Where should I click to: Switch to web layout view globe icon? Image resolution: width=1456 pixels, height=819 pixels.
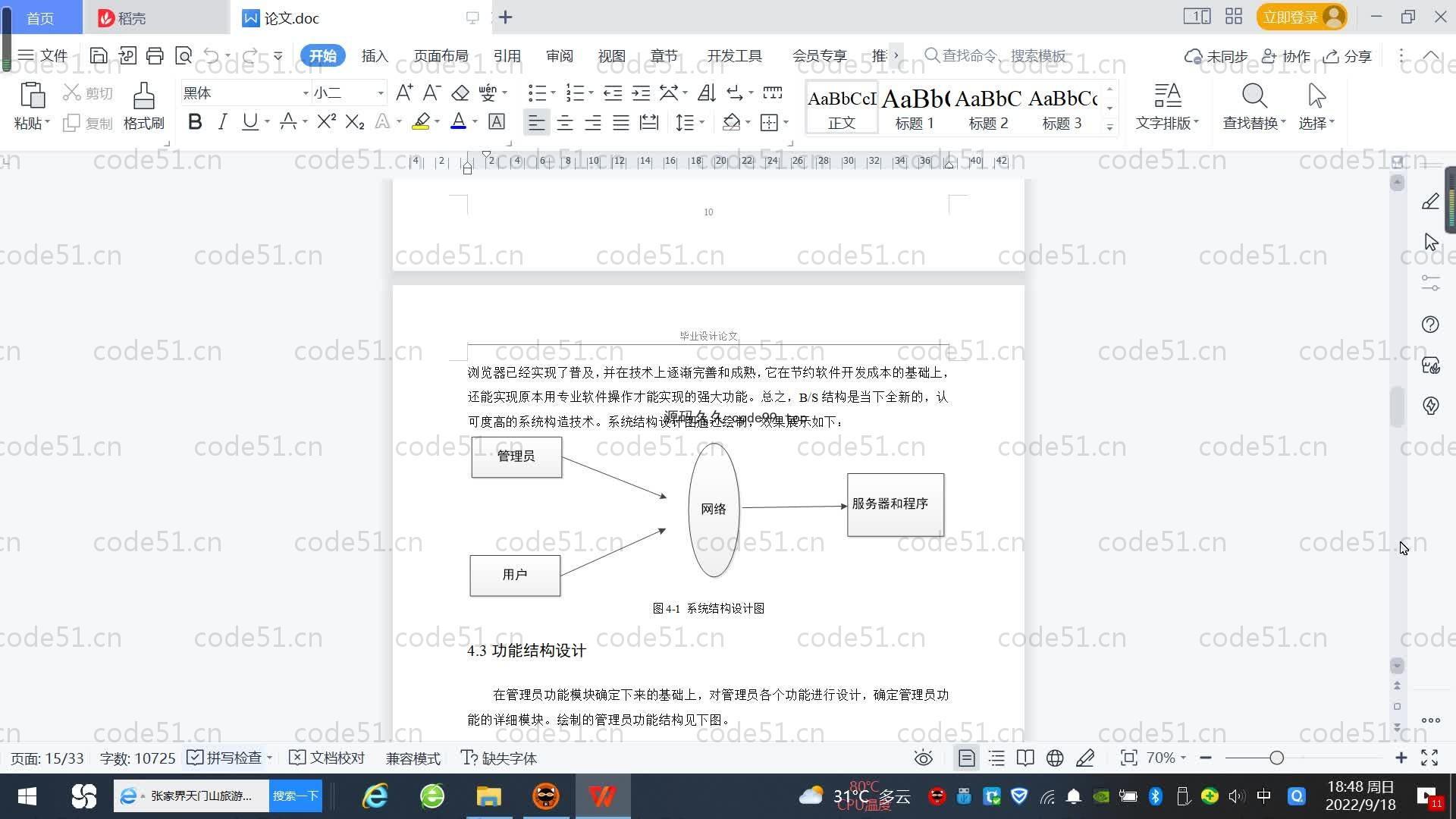[x=1055, y=758]
